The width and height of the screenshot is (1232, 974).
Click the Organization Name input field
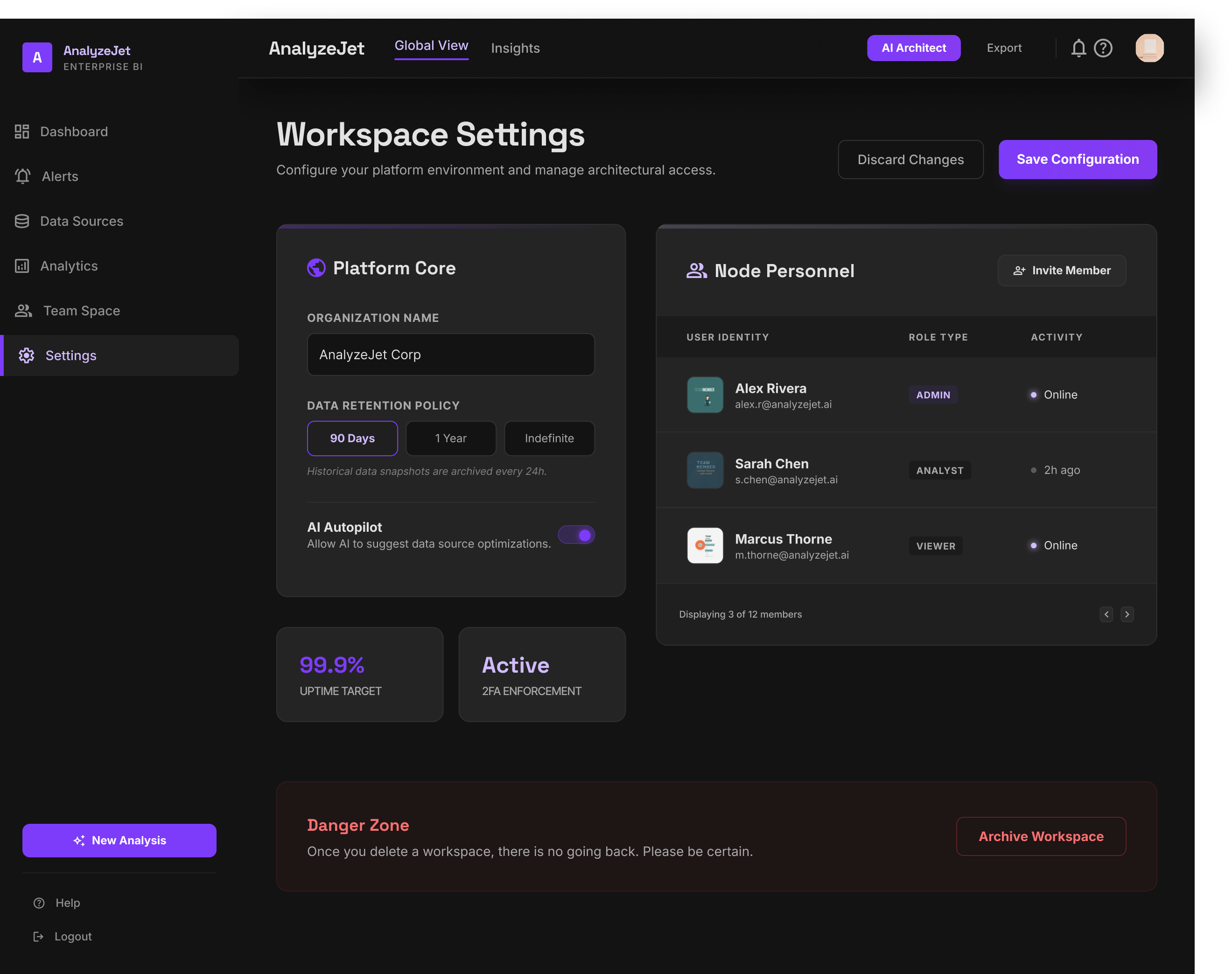pyautogui.click(x=451, y=355)
